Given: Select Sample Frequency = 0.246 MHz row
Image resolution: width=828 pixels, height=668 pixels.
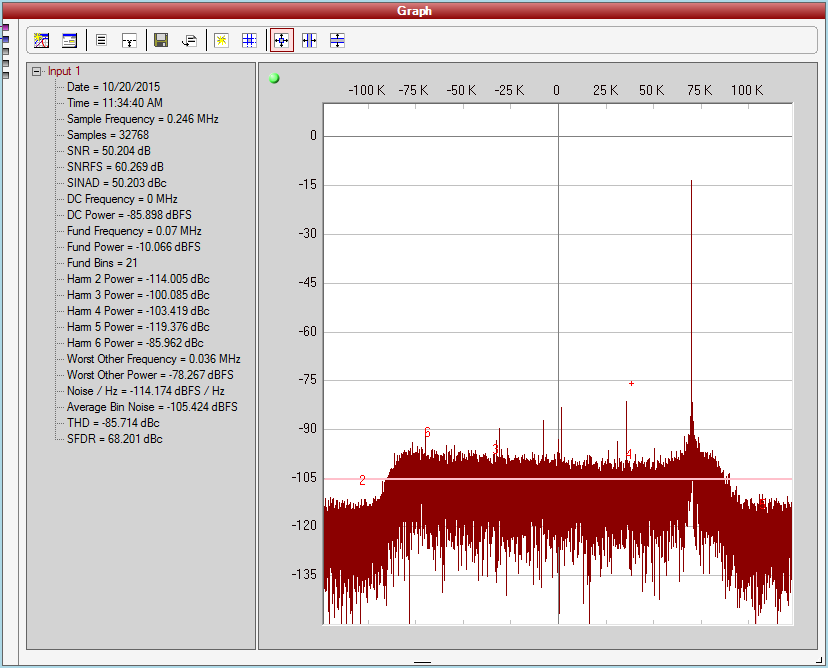Looking at the screenshot, I should 143,119.
